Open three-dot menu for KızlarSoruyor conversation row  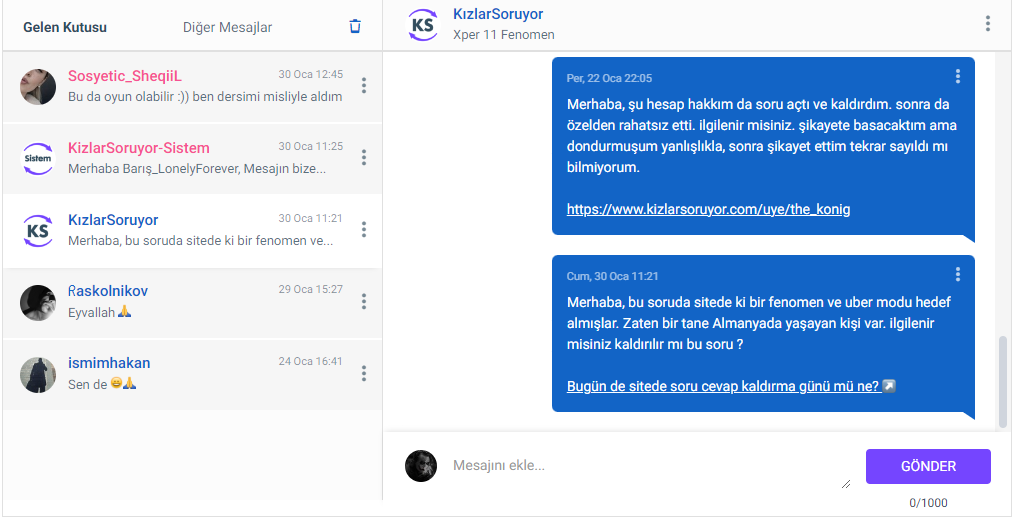click(x=364, y=229)
